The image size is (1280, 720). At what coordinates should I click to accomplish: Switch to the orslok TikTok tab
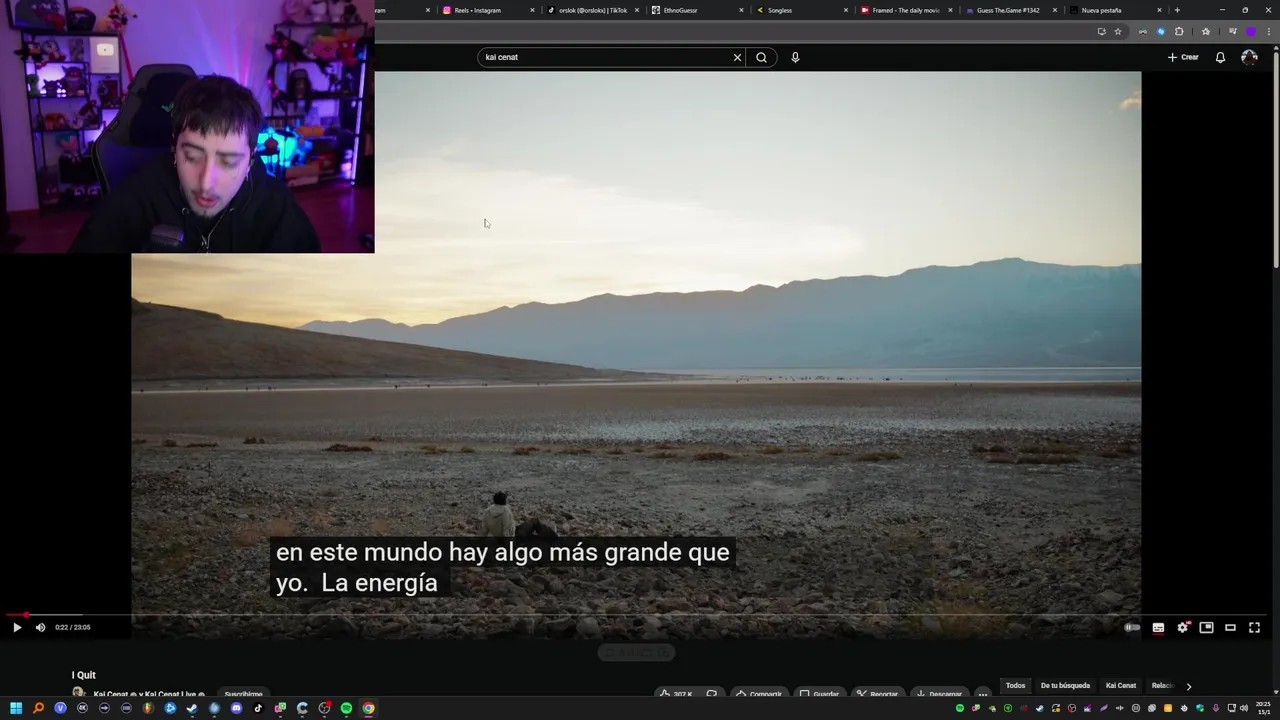[x=593, y=10]
